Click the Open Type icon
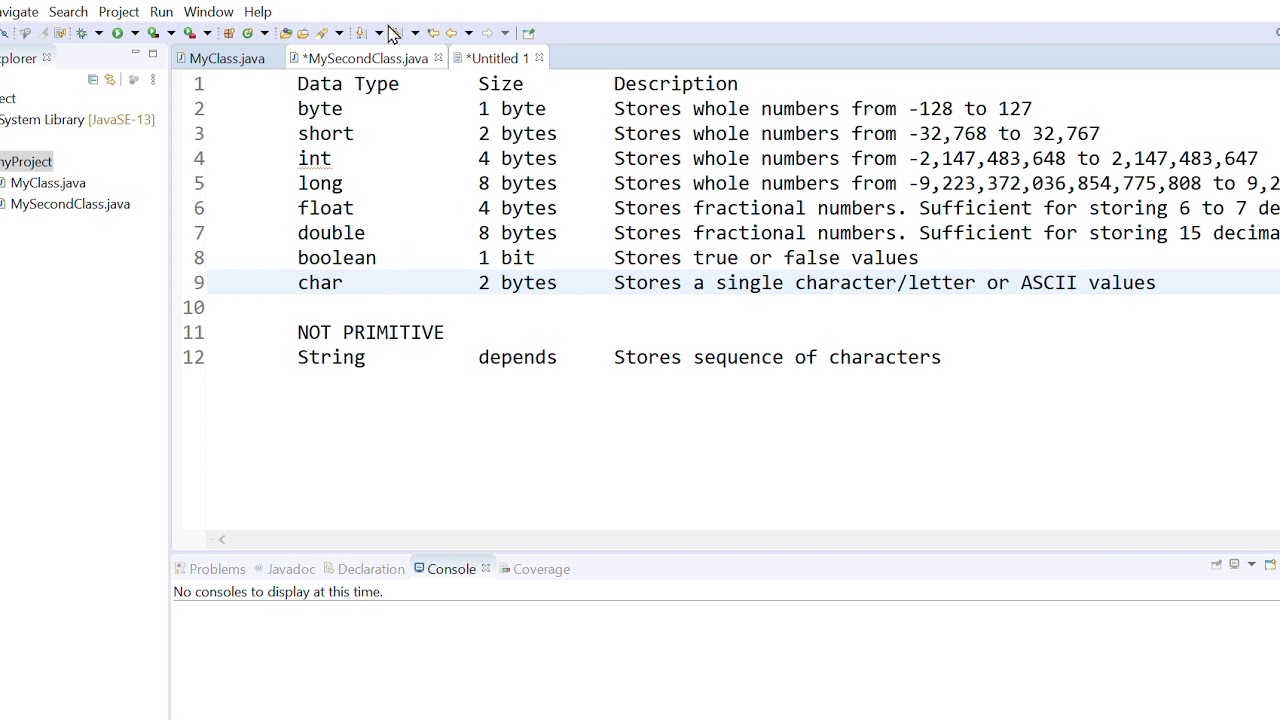1280x720 pixels. pyautogui.click(x=285, y=33)
